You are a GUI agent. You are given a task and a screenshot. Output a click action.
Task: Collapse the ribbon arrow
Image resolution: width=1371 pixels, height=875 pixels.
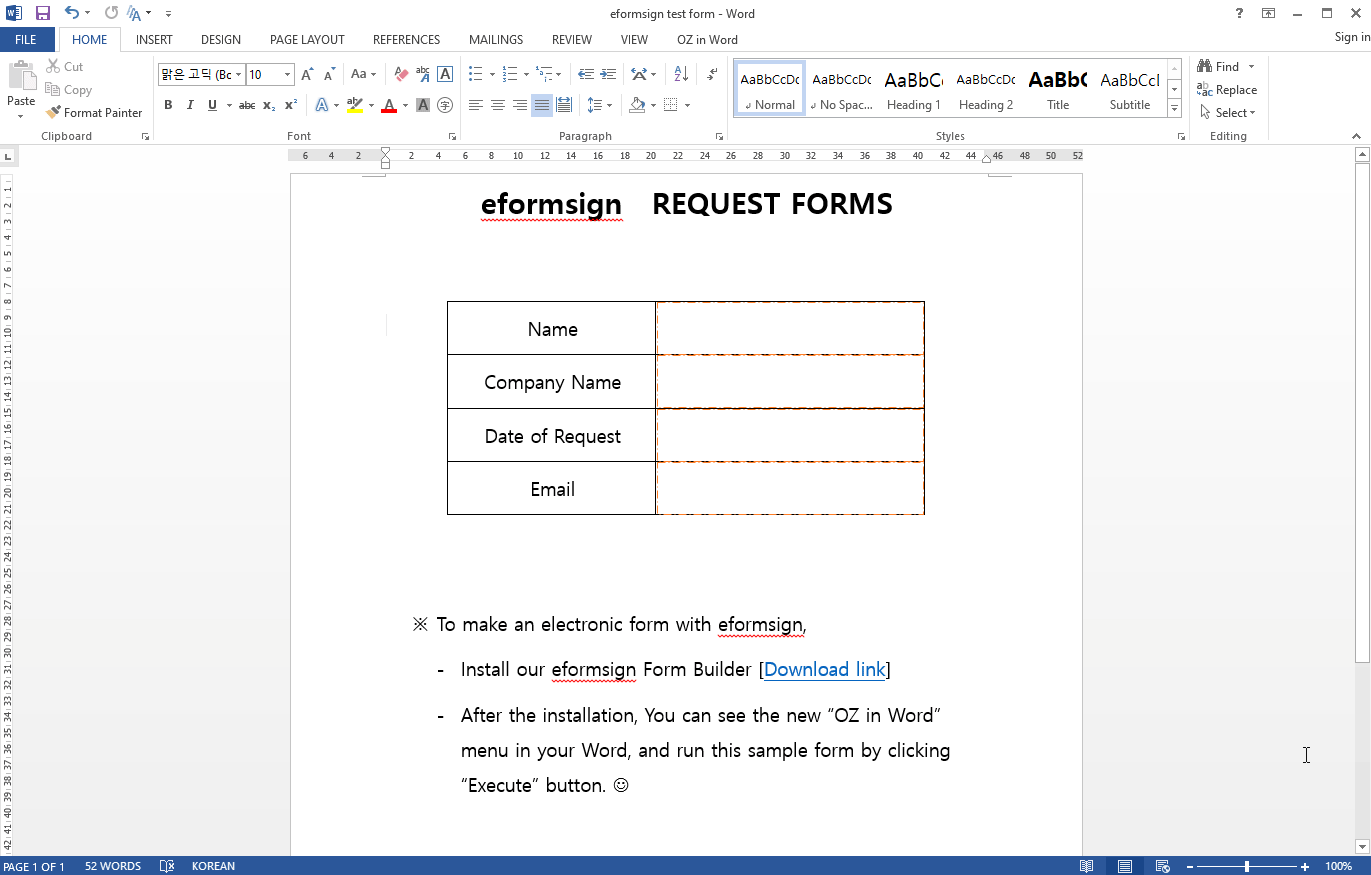[1357, 136]
